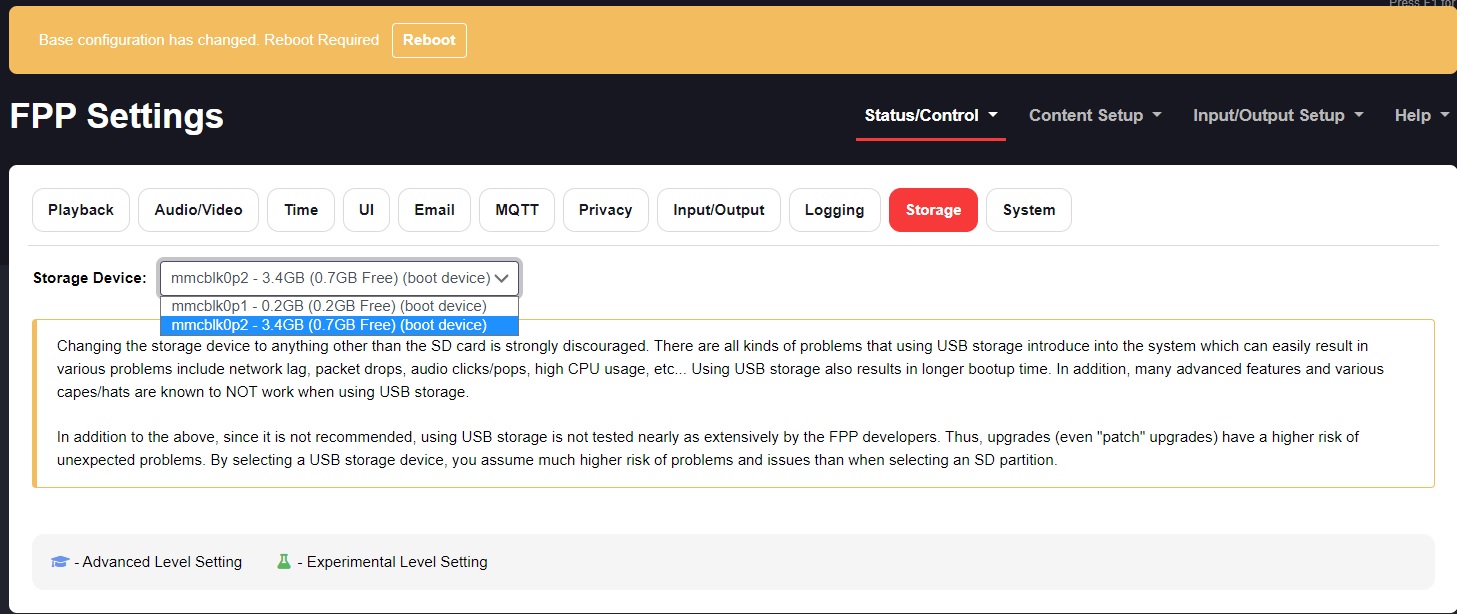Image resolution: width=1457 pixels, height=614 pixels.
Task: Click the Advanced Level Setting graduation cap icon
Action: coord(59,561)
